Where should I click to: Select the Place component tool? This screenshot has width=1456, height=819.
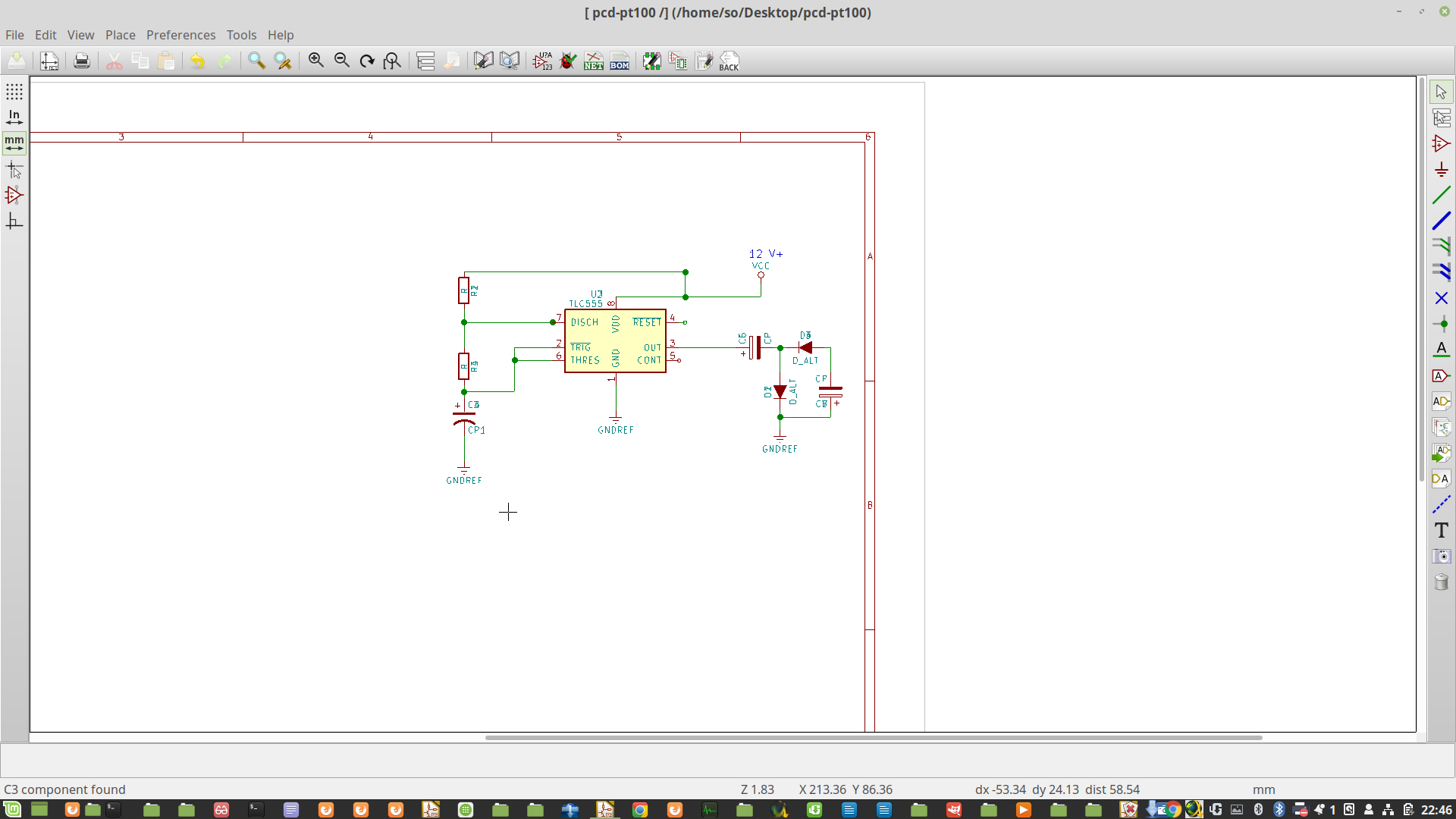(1442, 143)
